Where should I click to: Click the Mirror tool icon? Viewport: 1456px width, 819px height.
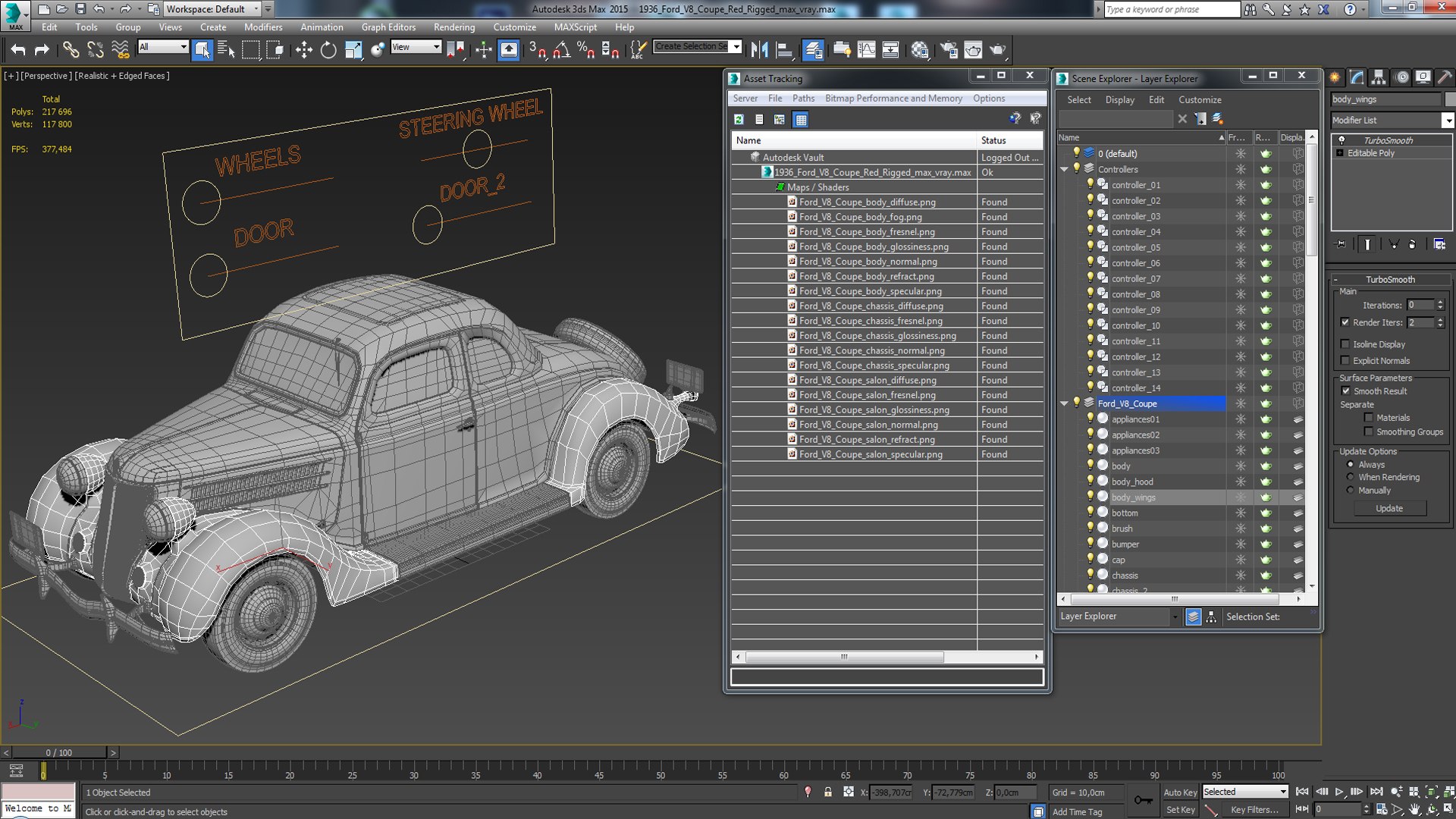click(x=760, y=50)
